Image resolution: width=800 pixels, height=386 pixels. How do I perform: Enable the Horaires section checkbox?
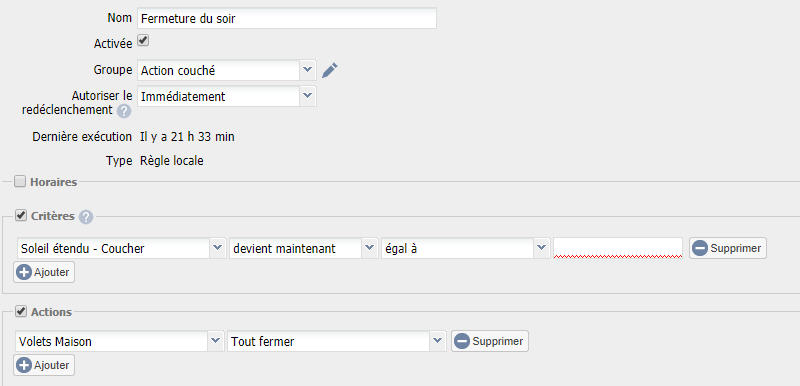click(20, 182)
